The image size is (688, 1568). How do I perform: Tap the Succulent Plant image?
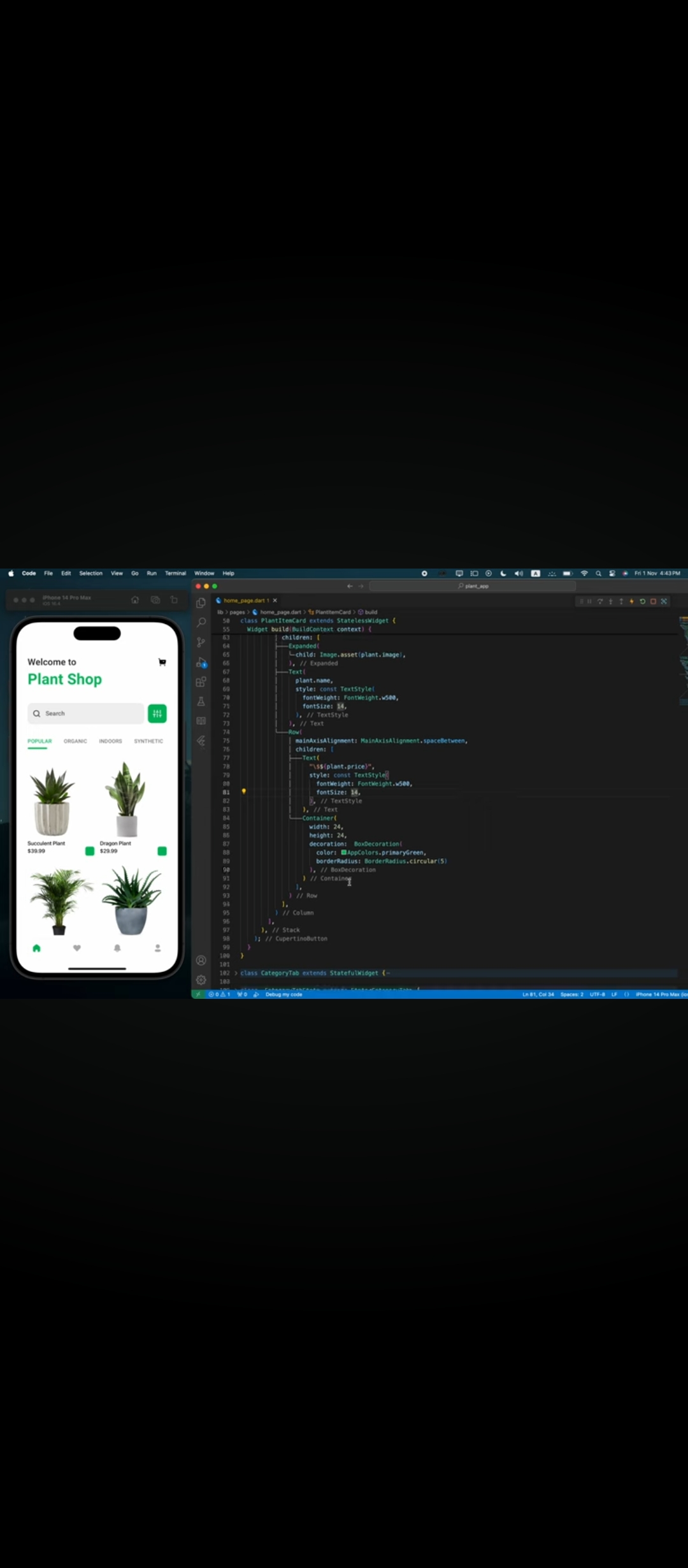coord(52,801)
